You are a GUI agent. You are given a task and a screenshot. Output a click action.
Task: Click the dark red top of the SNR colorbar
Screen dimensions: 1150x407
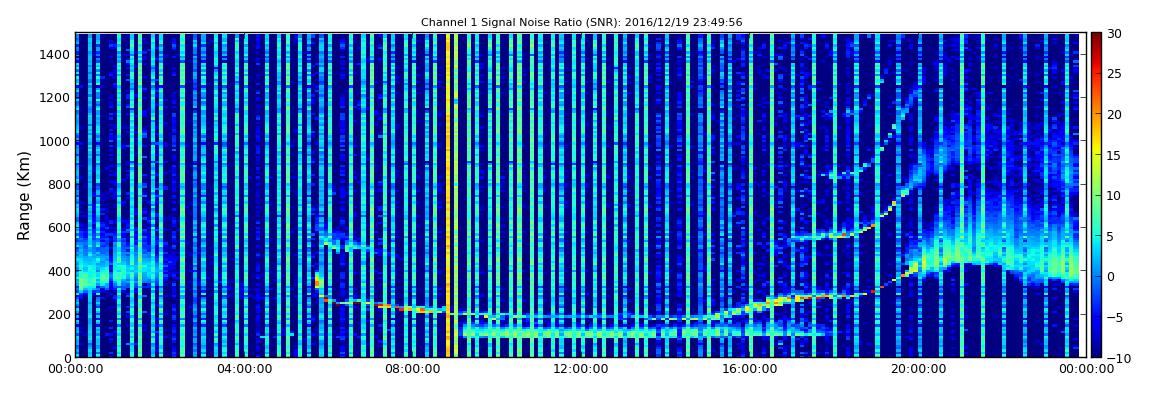tap(1096, 38)
